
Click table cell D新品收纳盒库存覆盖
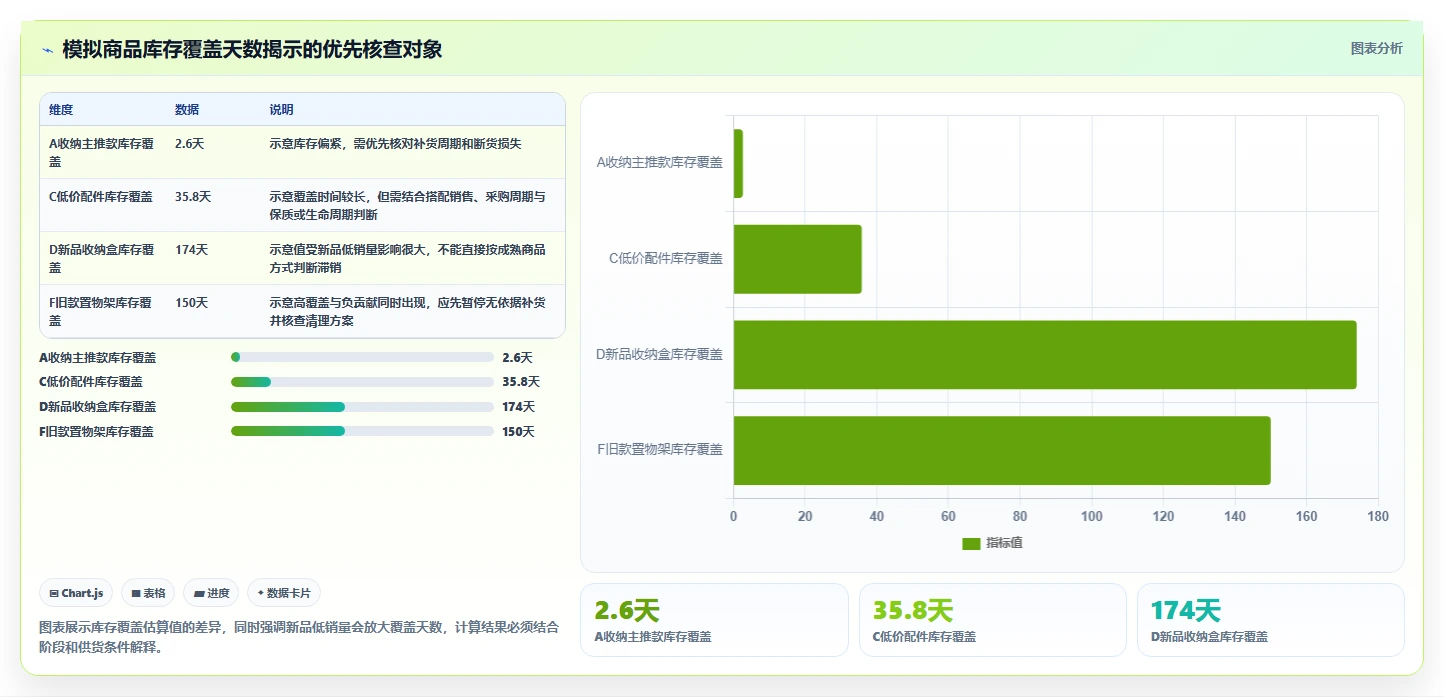pos(102,258)
